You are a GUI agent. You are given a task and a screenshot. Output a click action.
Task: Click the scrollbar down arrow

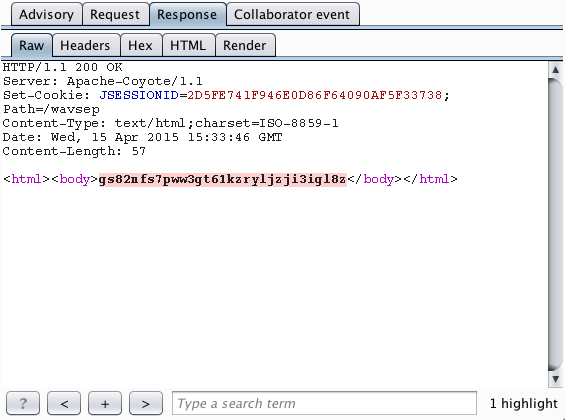556,379
